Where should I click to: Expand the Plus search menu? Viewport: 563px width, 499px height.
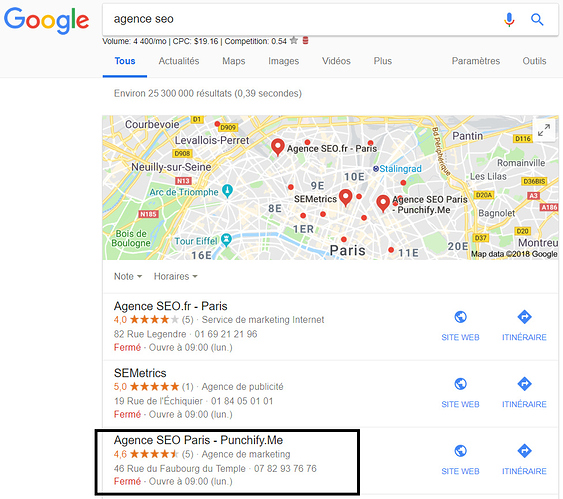point(382,61)
